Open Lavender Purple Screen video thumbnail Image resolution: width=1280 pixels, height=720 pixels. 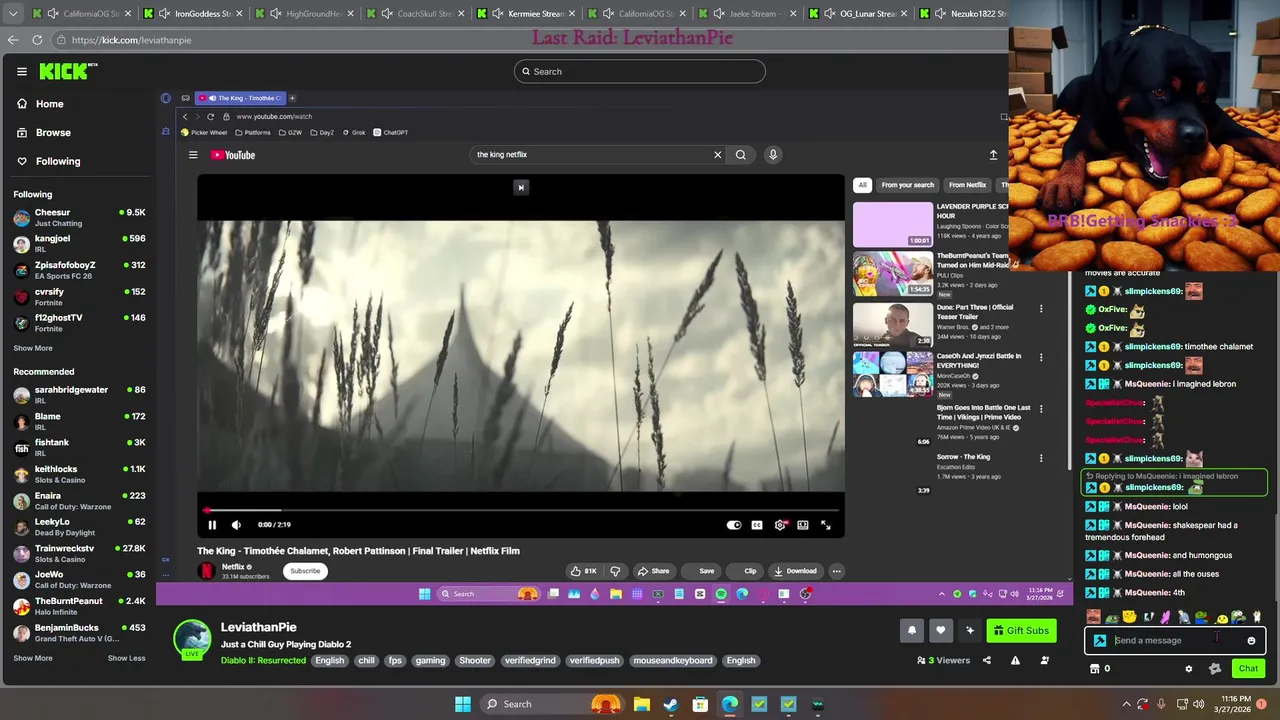(x=893, y=224)
